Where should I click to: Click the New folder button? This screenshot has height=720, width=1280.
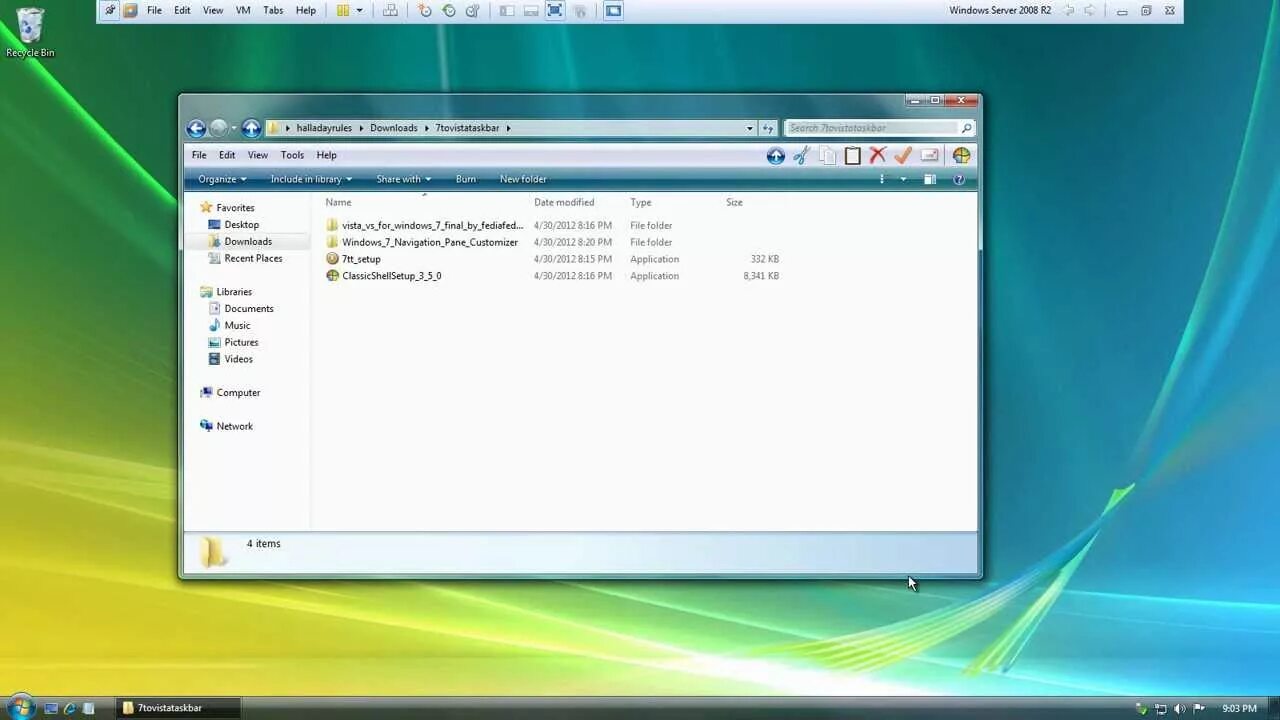tap(523, 179)
